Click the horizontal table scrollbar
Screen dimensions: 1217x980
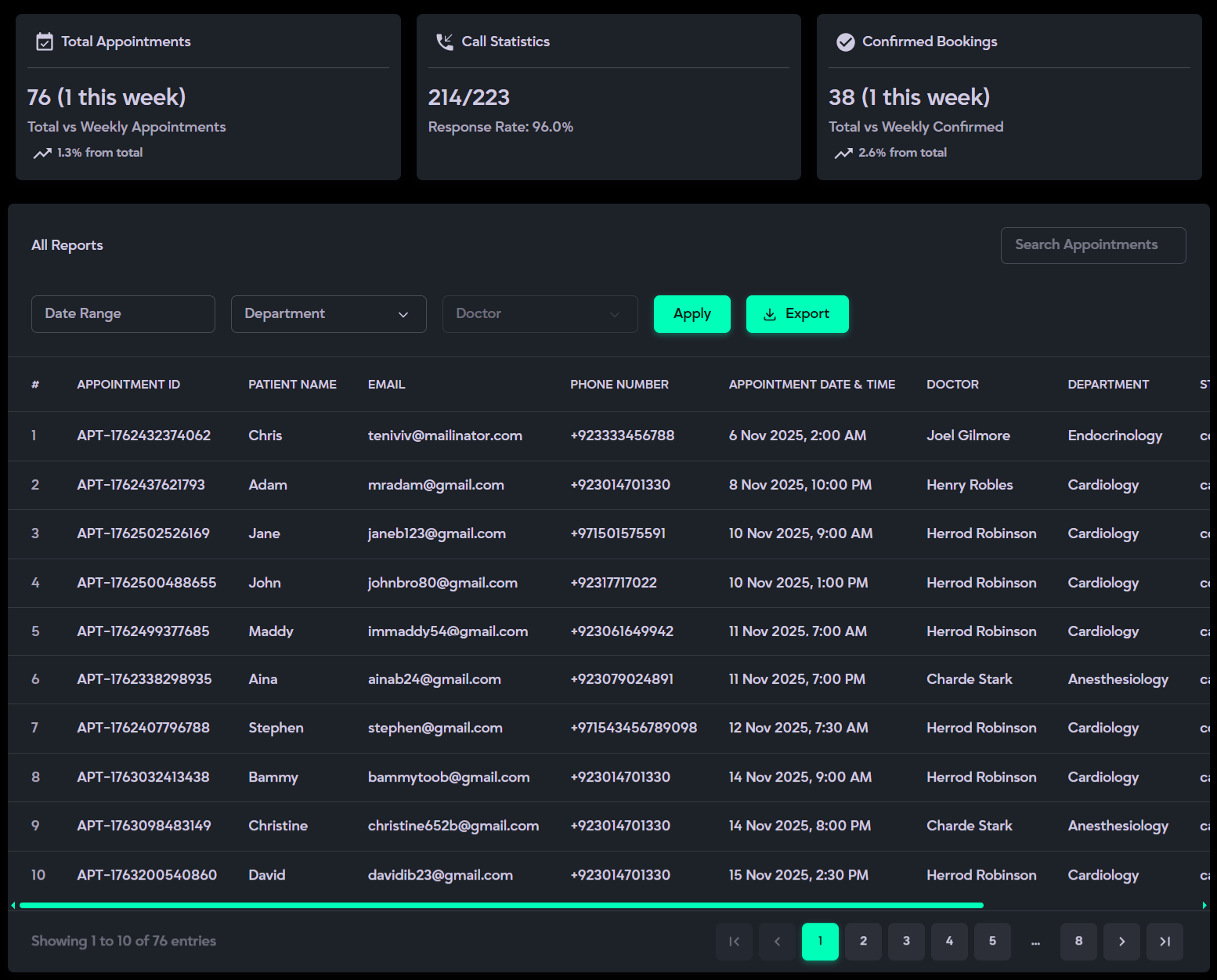click(x=501, y=906)
